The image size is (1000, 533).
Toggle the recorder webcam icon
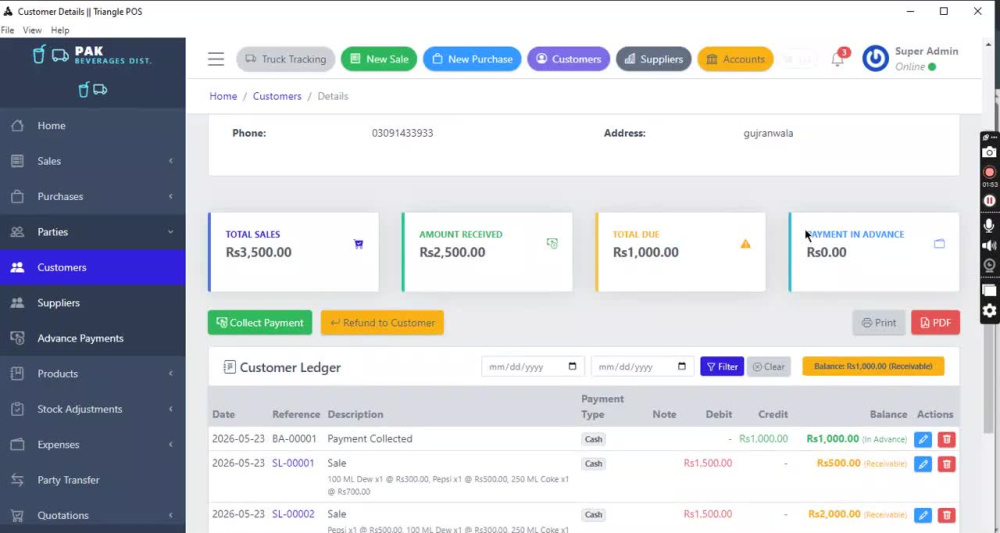pos(989,266)
